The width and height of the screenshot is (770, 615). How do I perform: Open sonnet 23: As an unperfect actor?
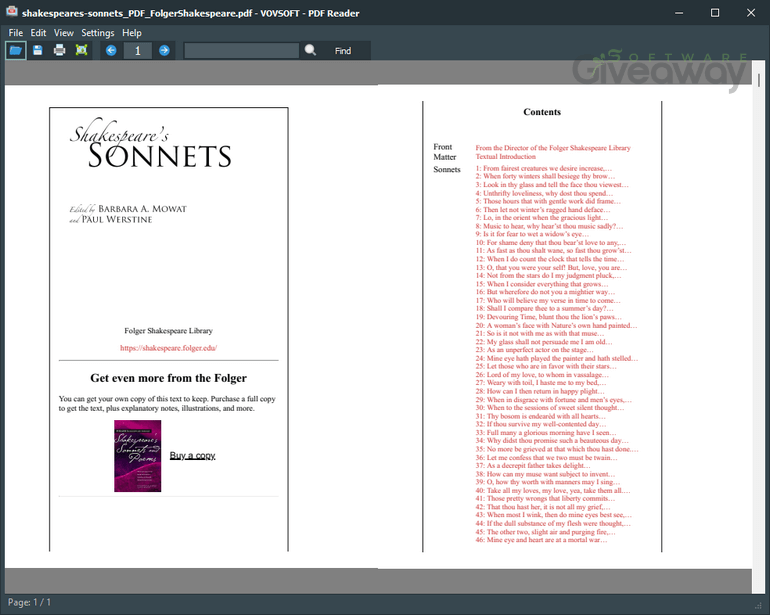click(535, 350)
